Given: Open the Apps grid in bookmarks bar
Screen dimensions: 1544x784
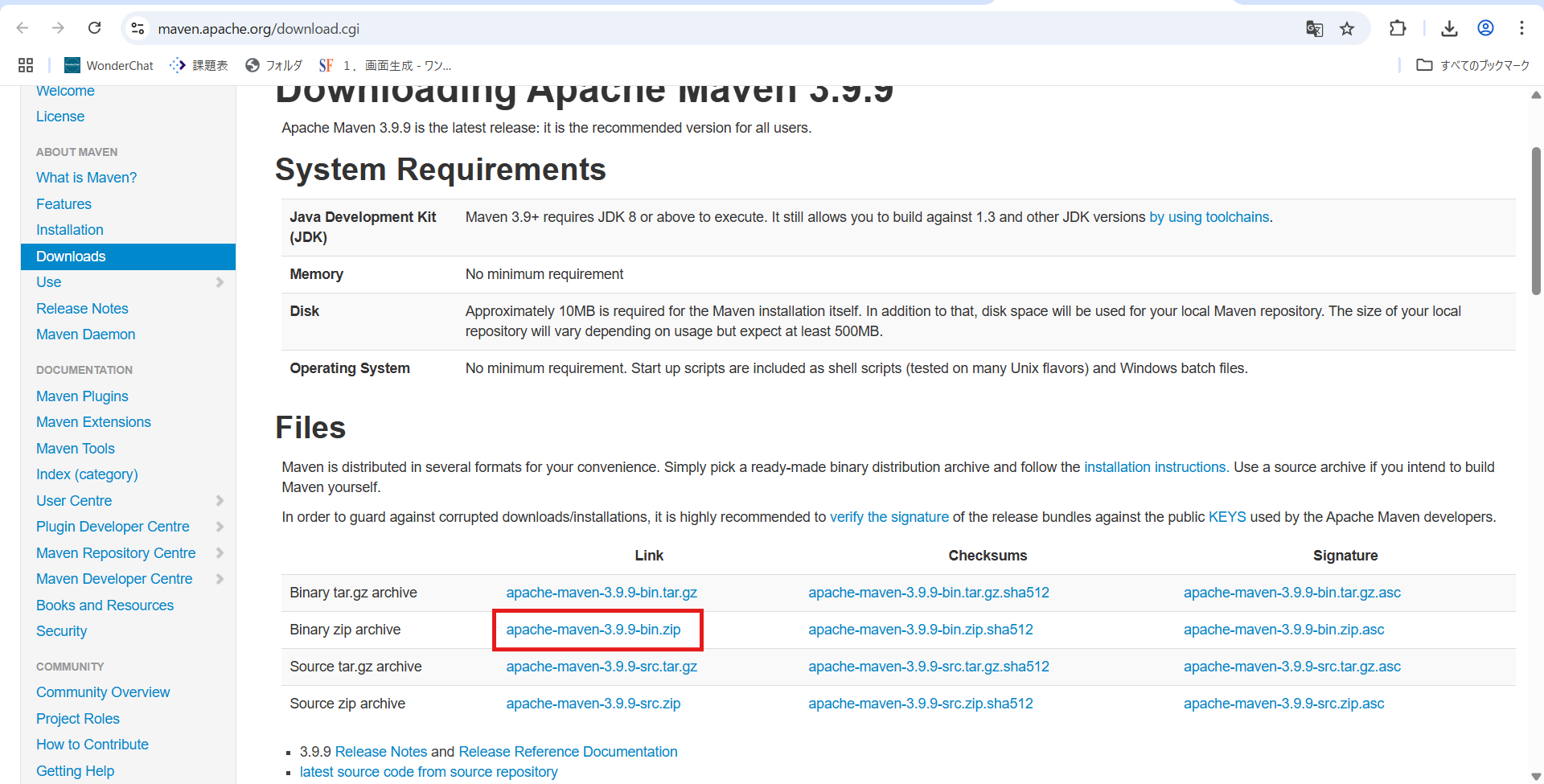Looking at the screenshot, I should [x=26, y=65].
